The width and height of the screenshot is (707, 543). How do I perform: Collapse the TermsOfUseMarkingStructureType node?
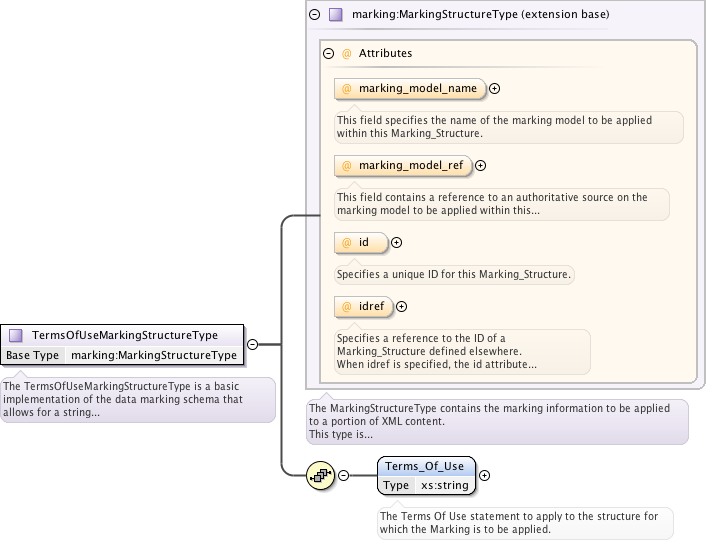[252, 344]
